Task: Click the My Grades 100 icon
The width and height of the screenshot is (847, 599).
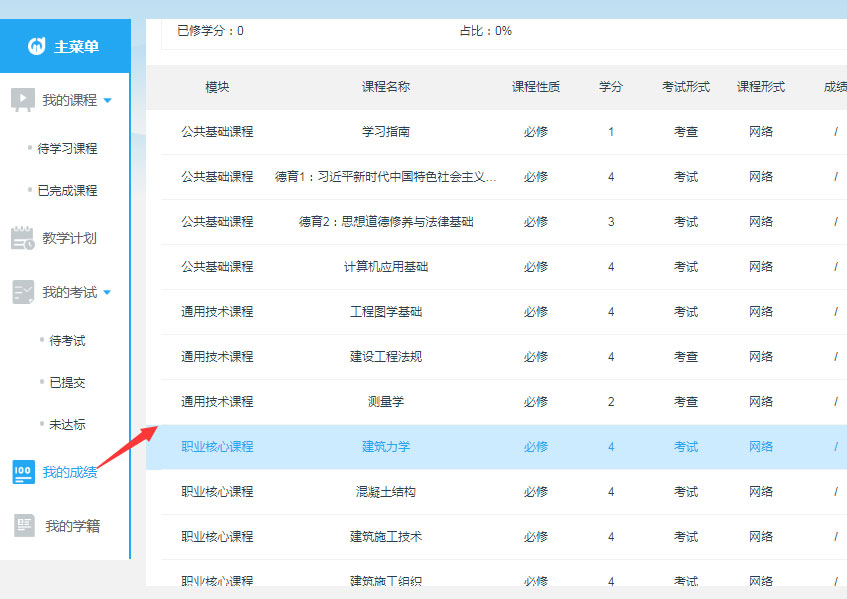Action: (22, 472)
